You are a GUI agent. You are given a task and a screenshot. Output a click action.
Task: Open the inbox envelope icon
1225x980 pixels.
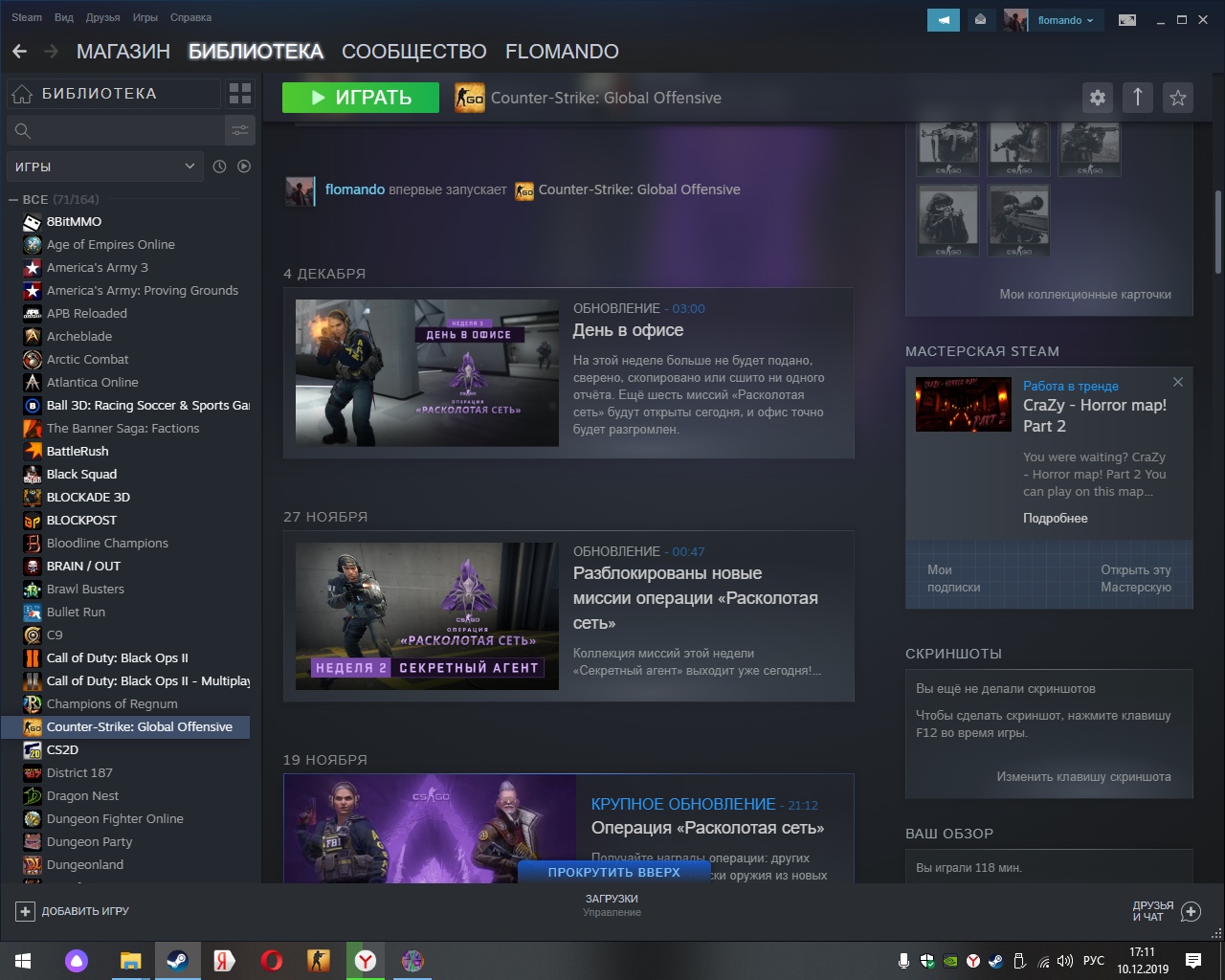[x=980, y=20]
